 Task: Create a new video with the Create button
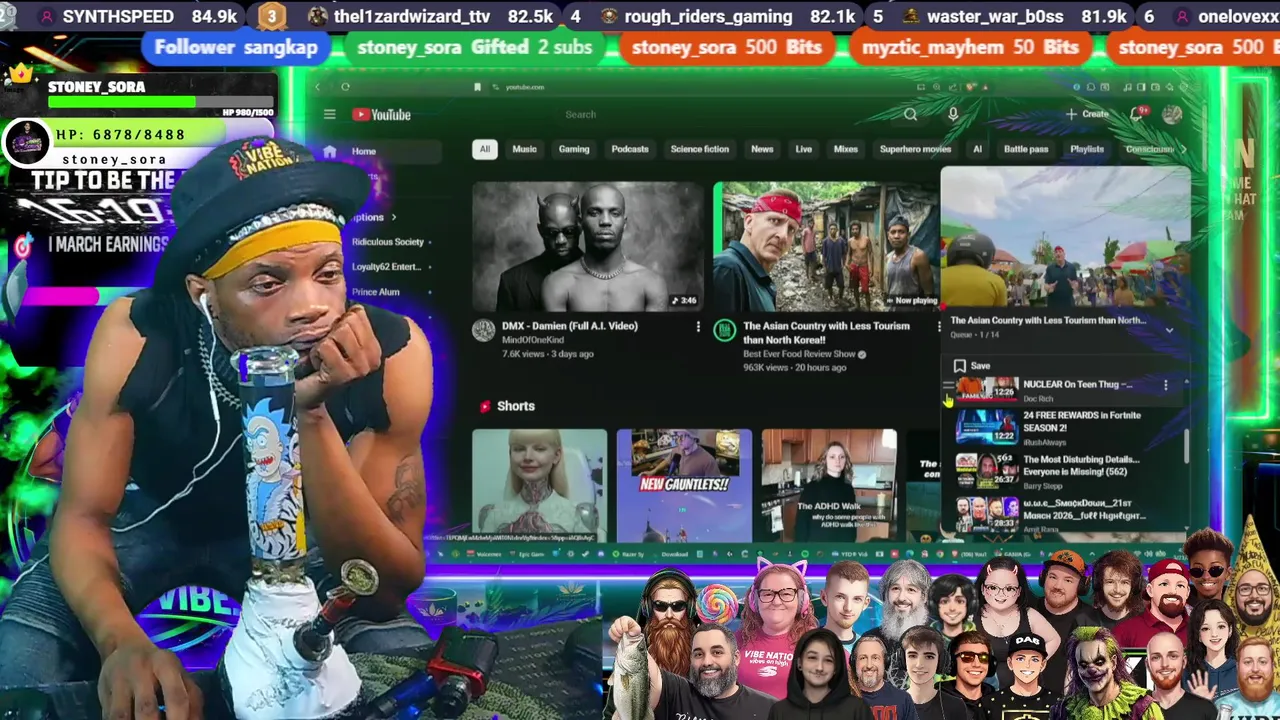pyautogui.click(x=1087, y=114)
